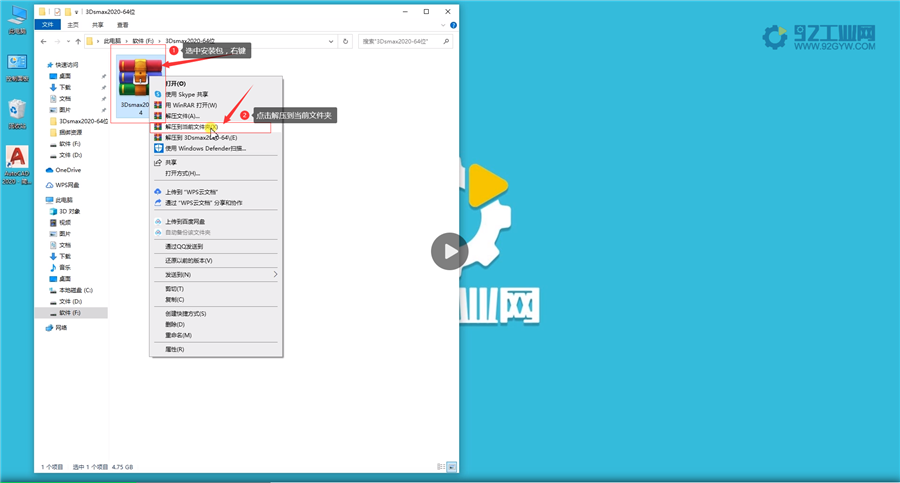Choose 剪切(T) in the context menu
Viewport: 900px width, 483px height.
(x=216, y=289)
